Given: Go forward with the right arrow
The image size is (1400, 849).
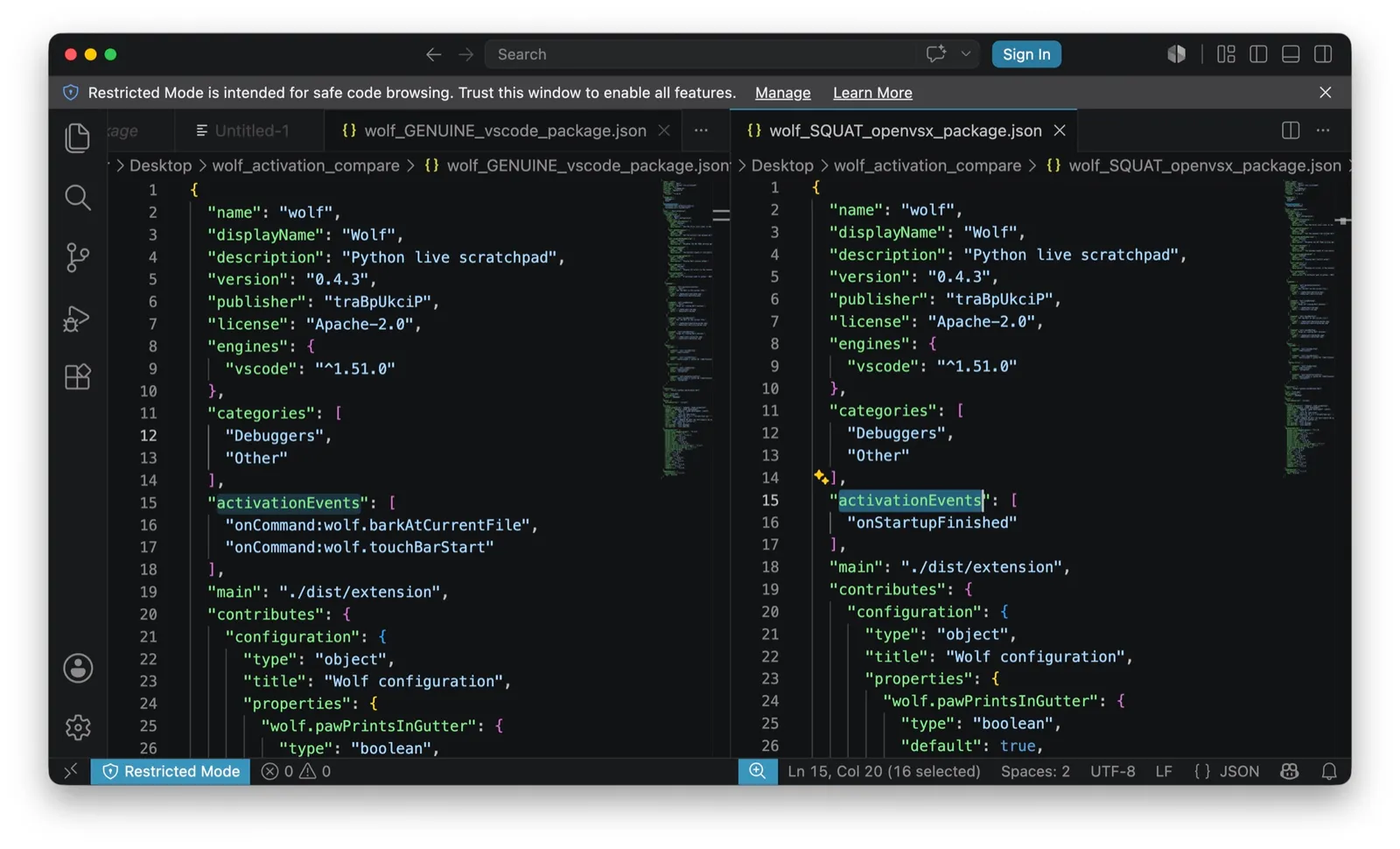Looking at the screenshot, I should point(466,54).
